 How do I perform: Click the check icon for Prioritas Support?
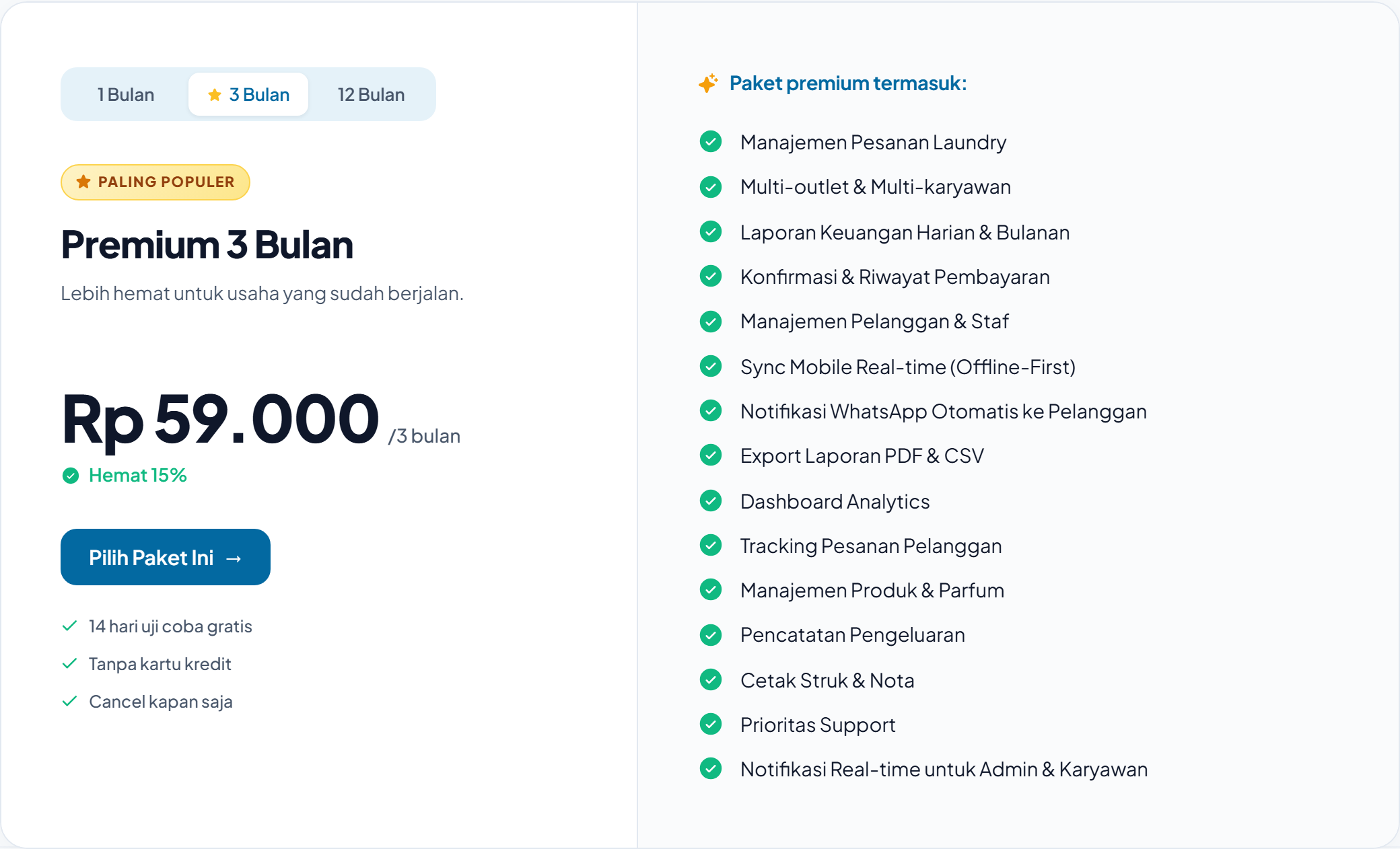[x=711, y=725]
